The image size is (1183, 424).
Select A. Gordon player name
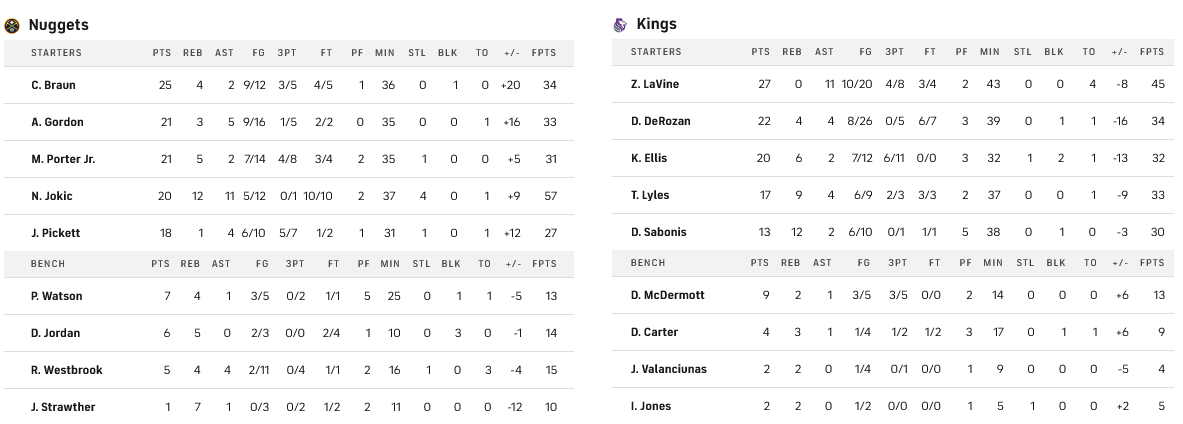[x=57, y=122]
